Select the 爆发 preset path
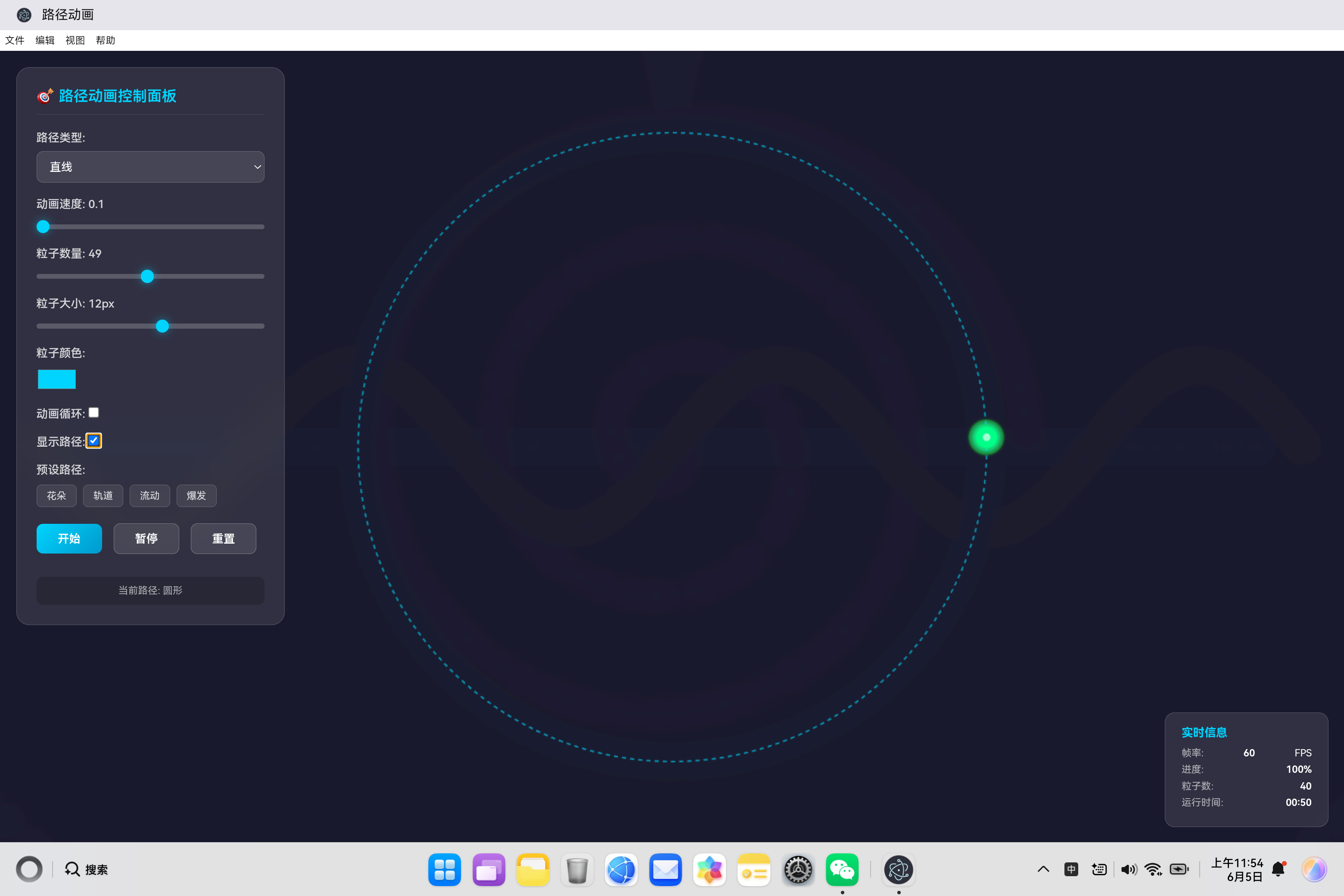 [196, 495]
